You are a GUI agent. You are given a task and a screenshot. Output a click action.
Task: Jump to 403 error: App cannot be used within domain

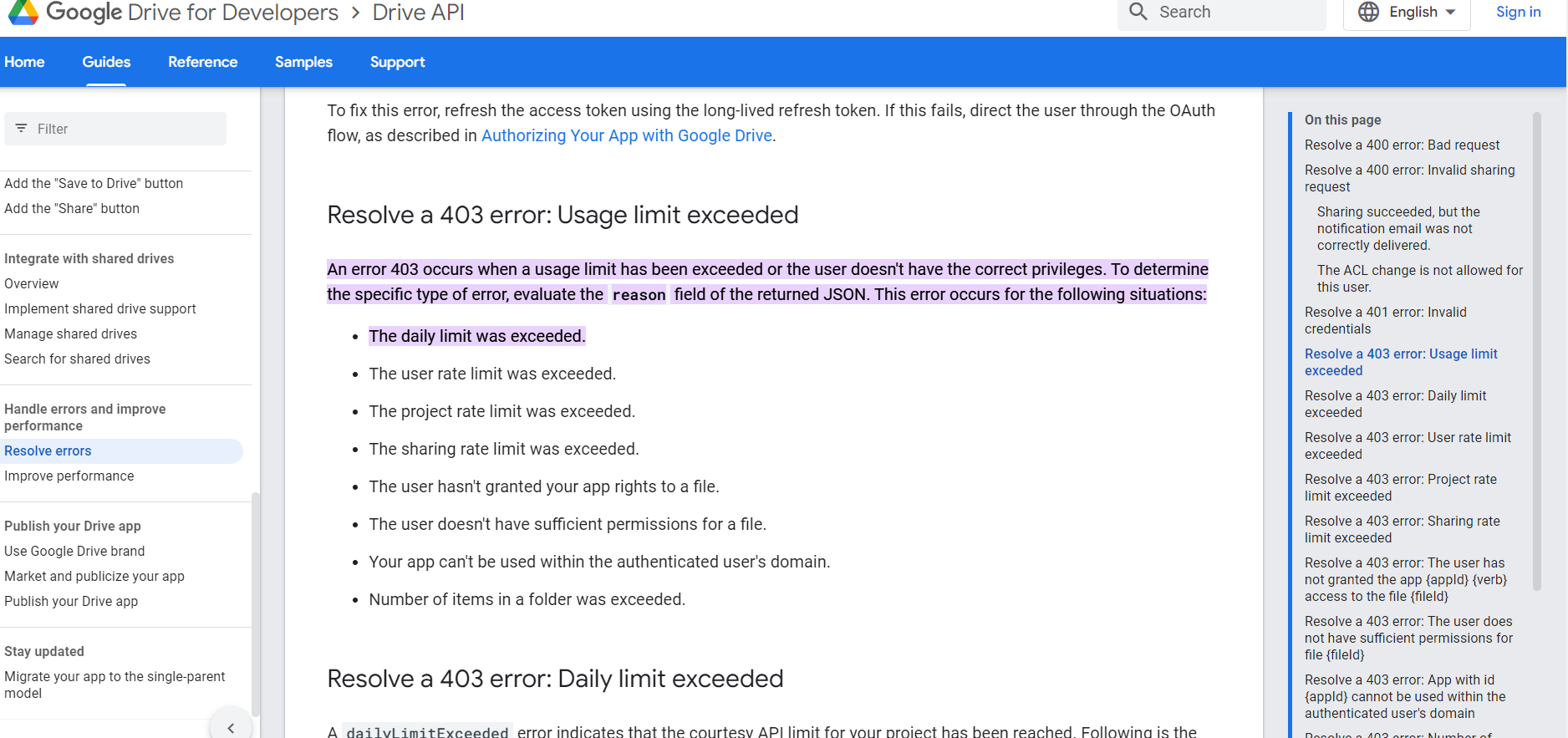(x=1405, y=696)
